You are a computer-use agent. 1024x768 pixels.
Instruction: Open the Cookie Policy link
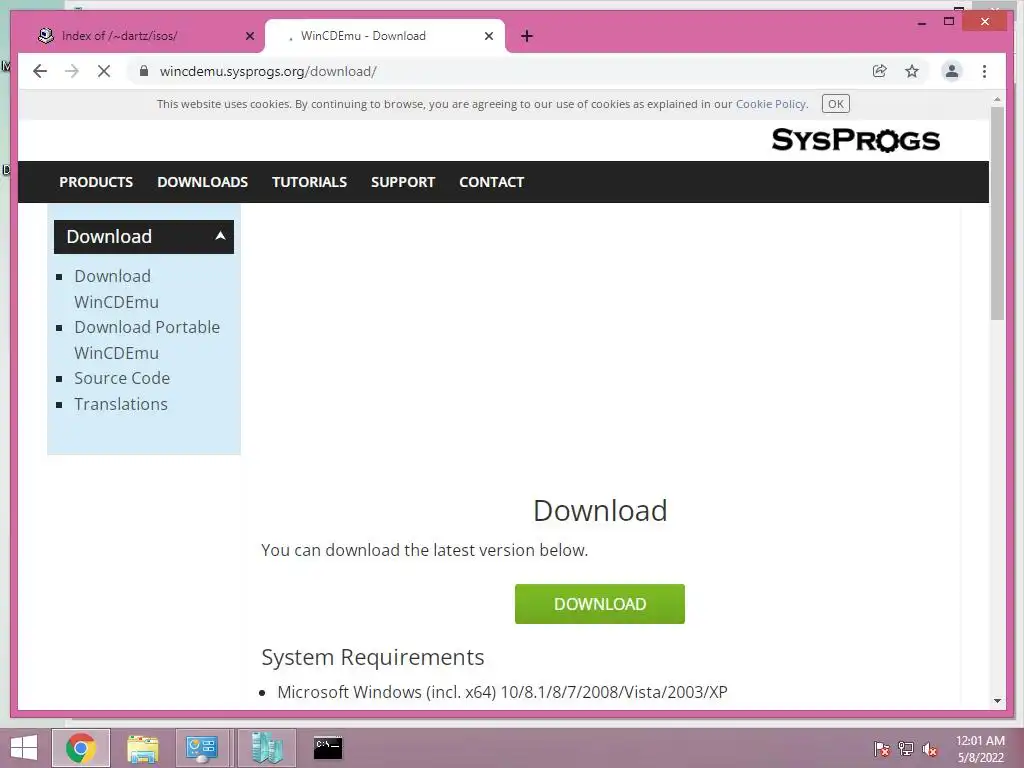coord(771,104)
